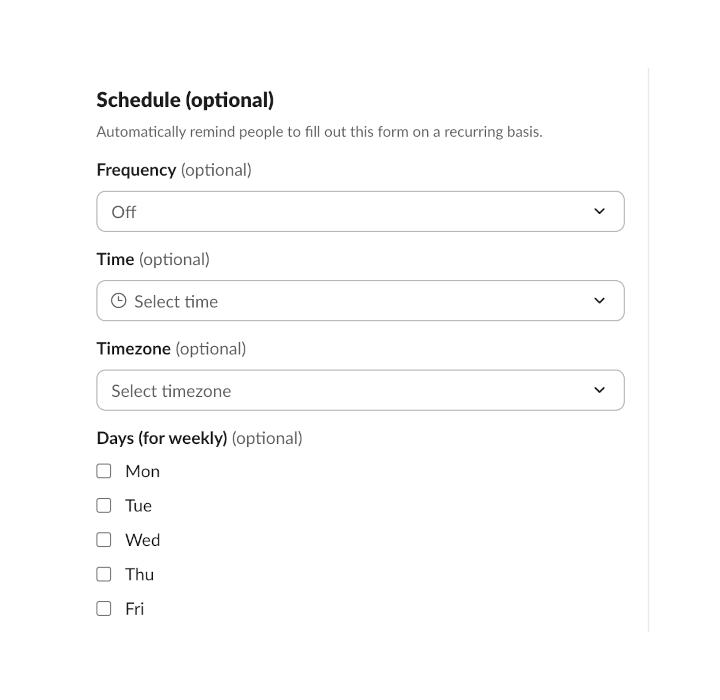Tick the Tue checkbox

pos(104,505)
